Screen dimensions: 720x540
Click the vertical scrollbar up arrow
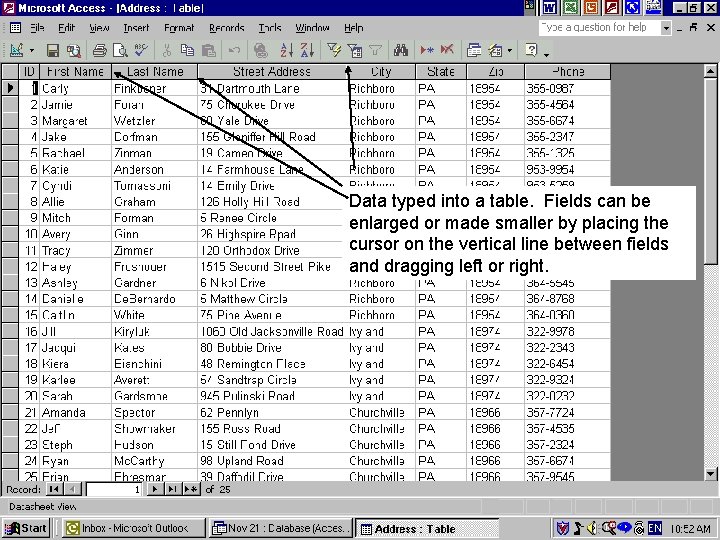pos(710,71)
